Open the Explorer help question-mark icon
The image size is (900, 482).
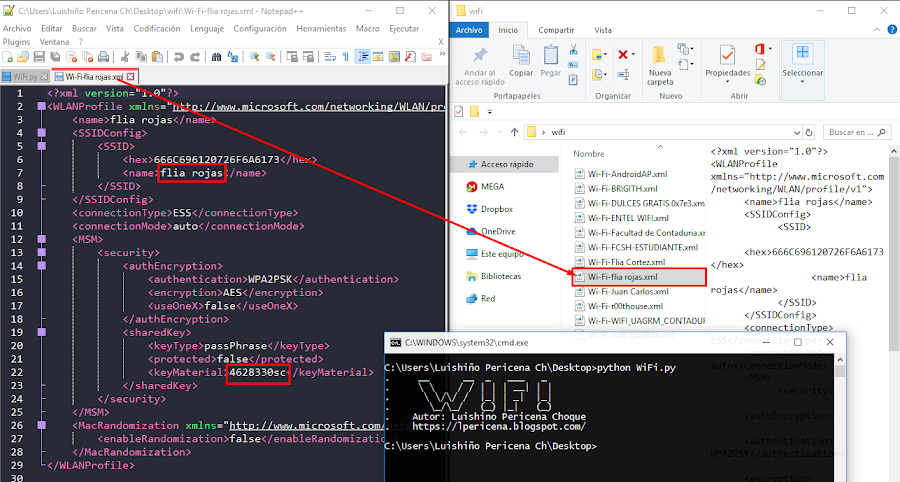pyautogui.click(x=893, y=29)
